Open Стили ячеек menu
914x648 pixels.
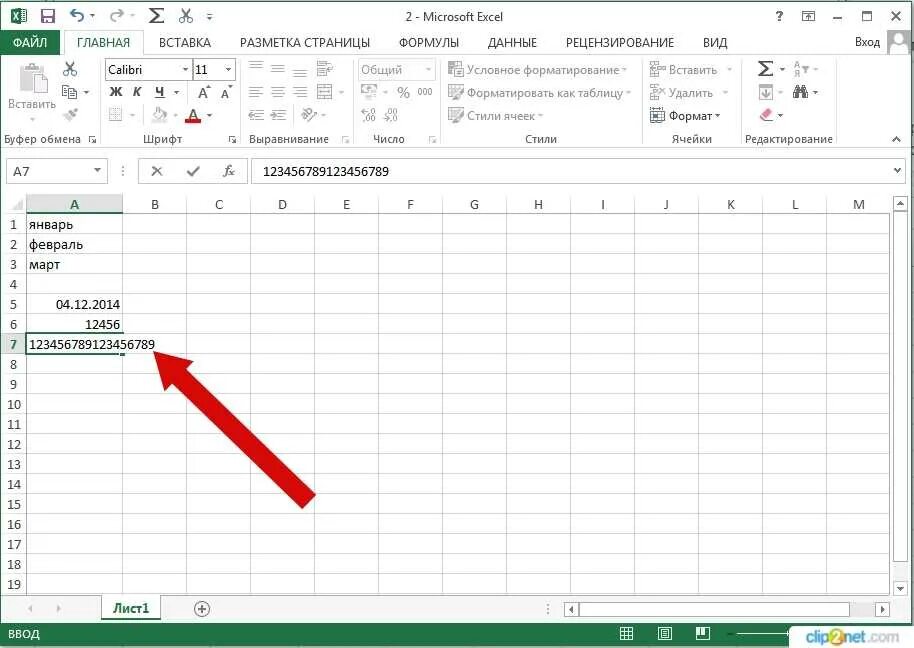coord(495,115)
